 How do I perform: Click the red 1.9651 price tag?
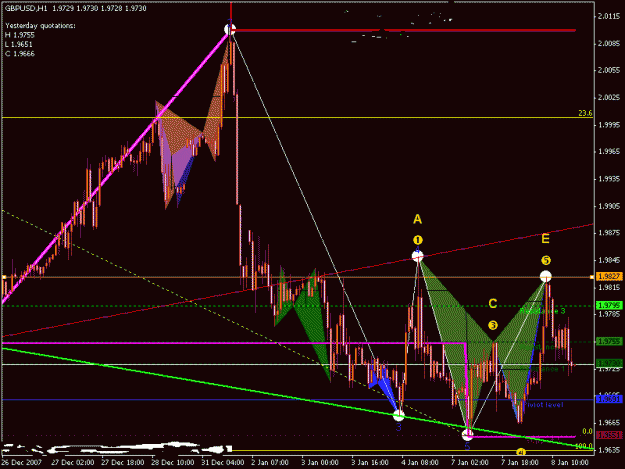pyautogui.click(x=609, y=435)
